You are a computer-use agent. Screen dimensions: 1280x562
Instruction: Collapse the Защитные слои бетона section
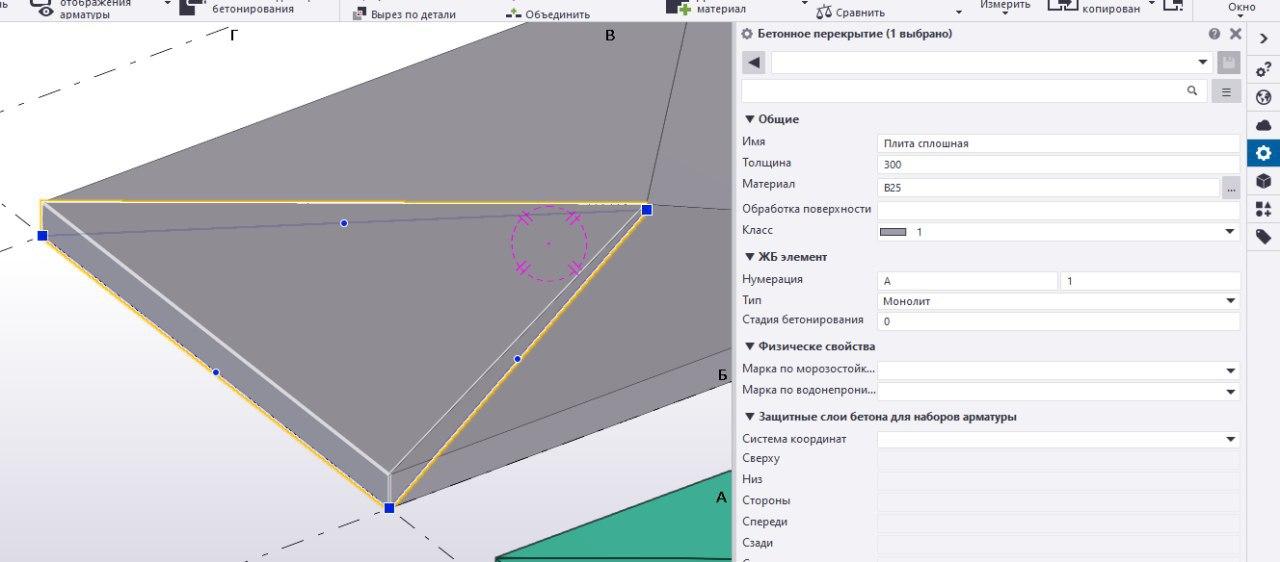tap(750, 416)
